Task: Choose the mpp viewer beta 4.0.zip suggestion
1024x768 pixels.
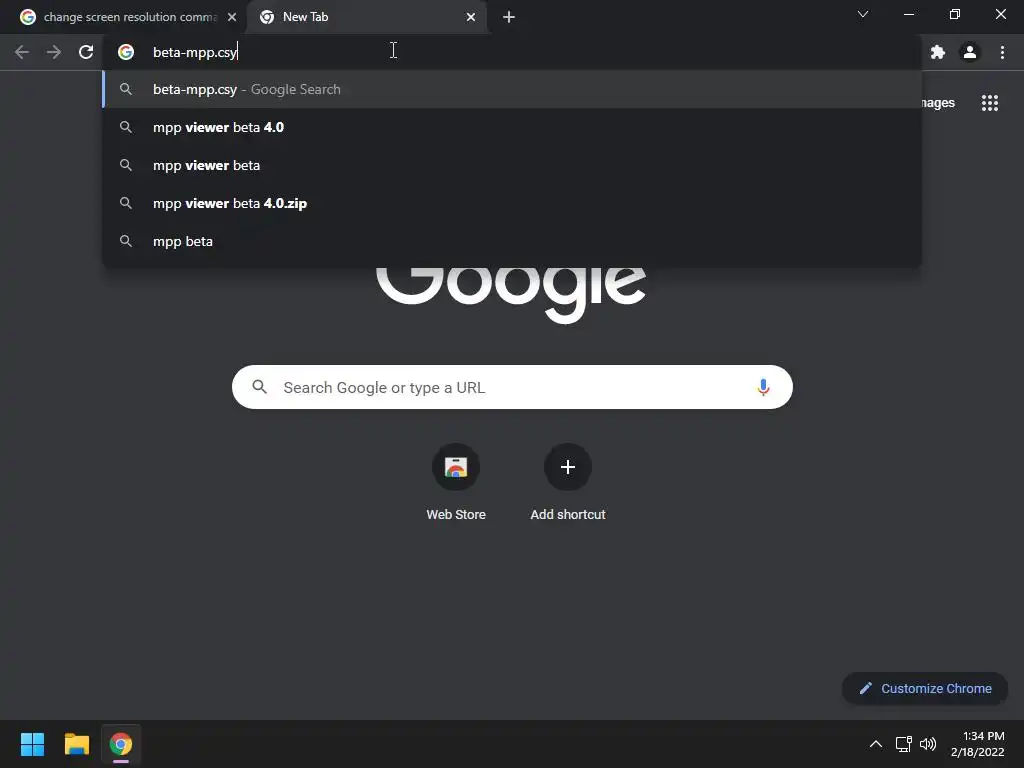Action: (x=512, y=203)
